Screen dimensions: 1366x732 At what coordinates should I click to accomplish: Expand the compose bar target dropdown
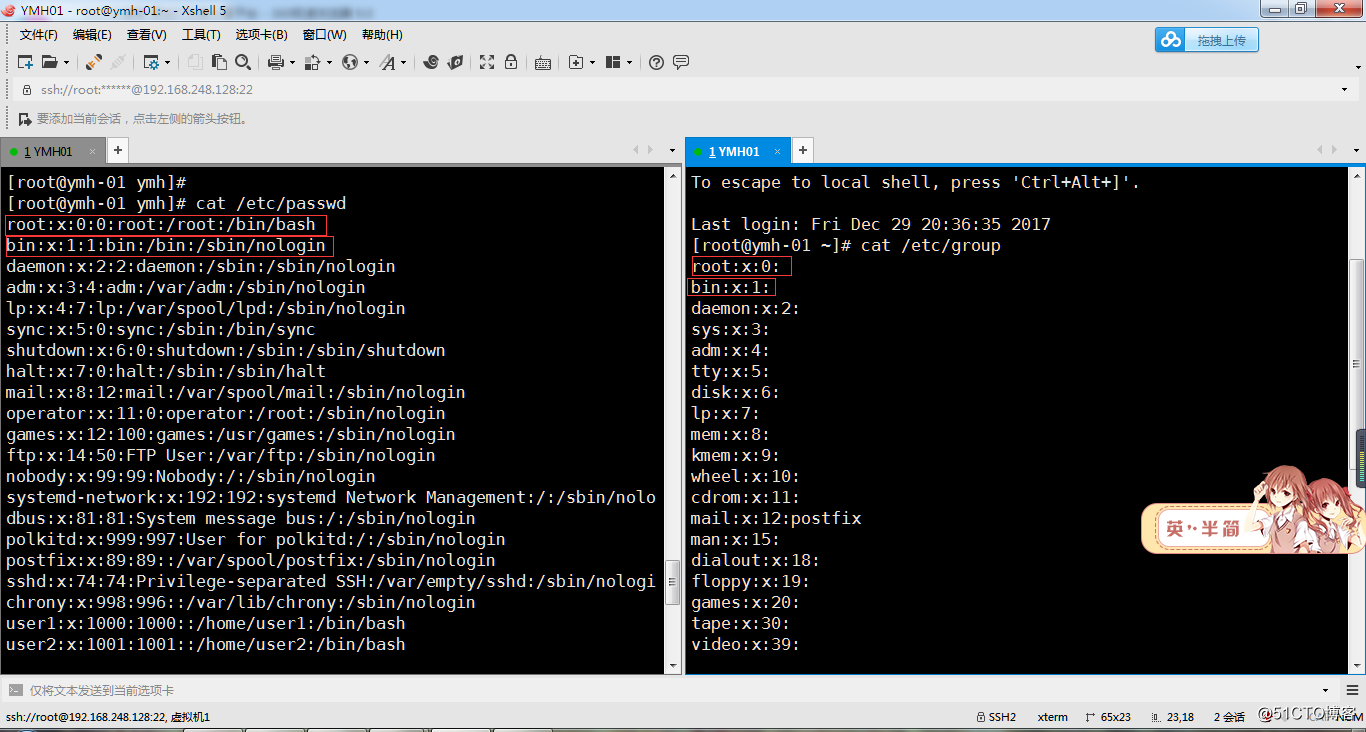tap(1325, 690)
